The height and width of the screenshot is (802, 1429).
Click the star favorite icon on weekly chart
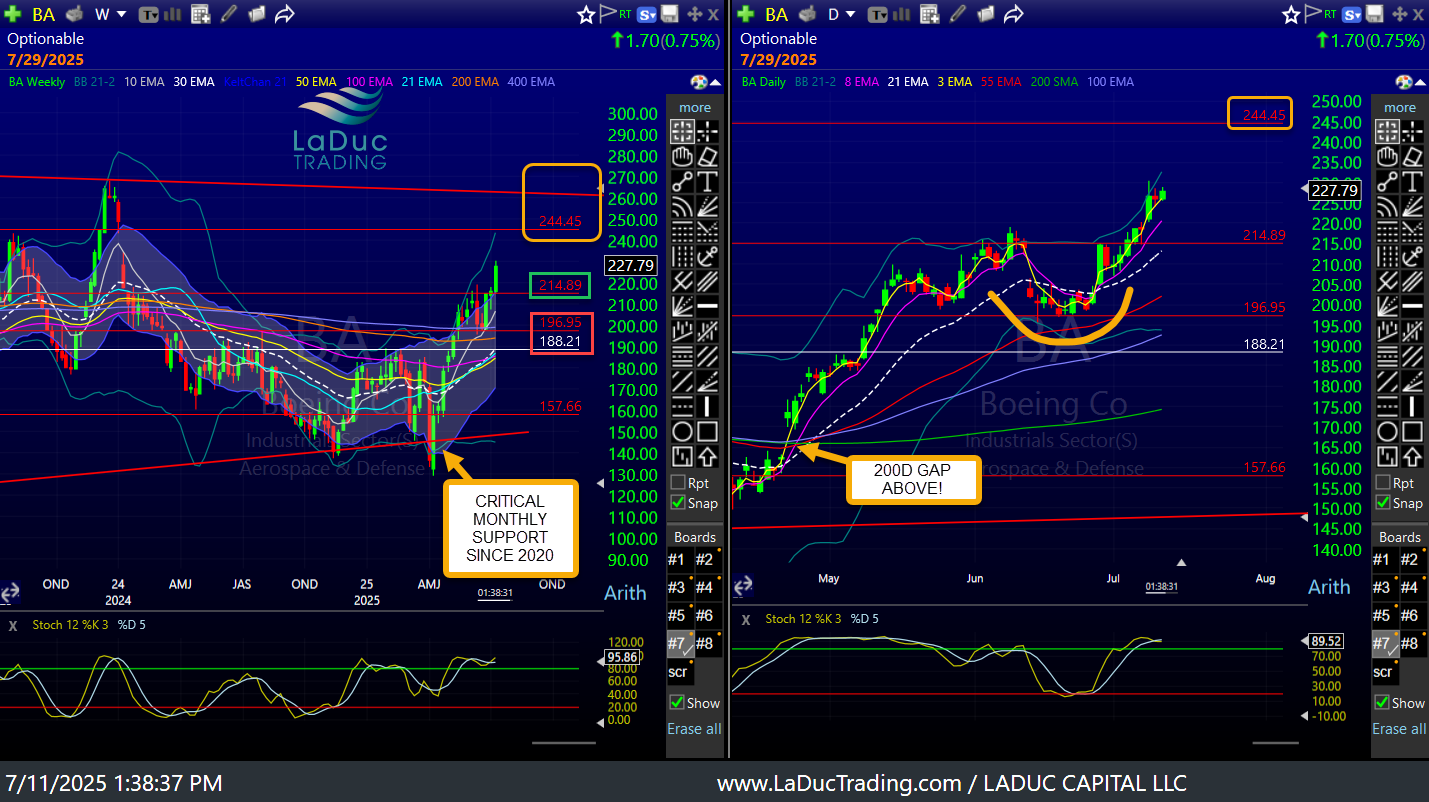click(x=586, y=14)
